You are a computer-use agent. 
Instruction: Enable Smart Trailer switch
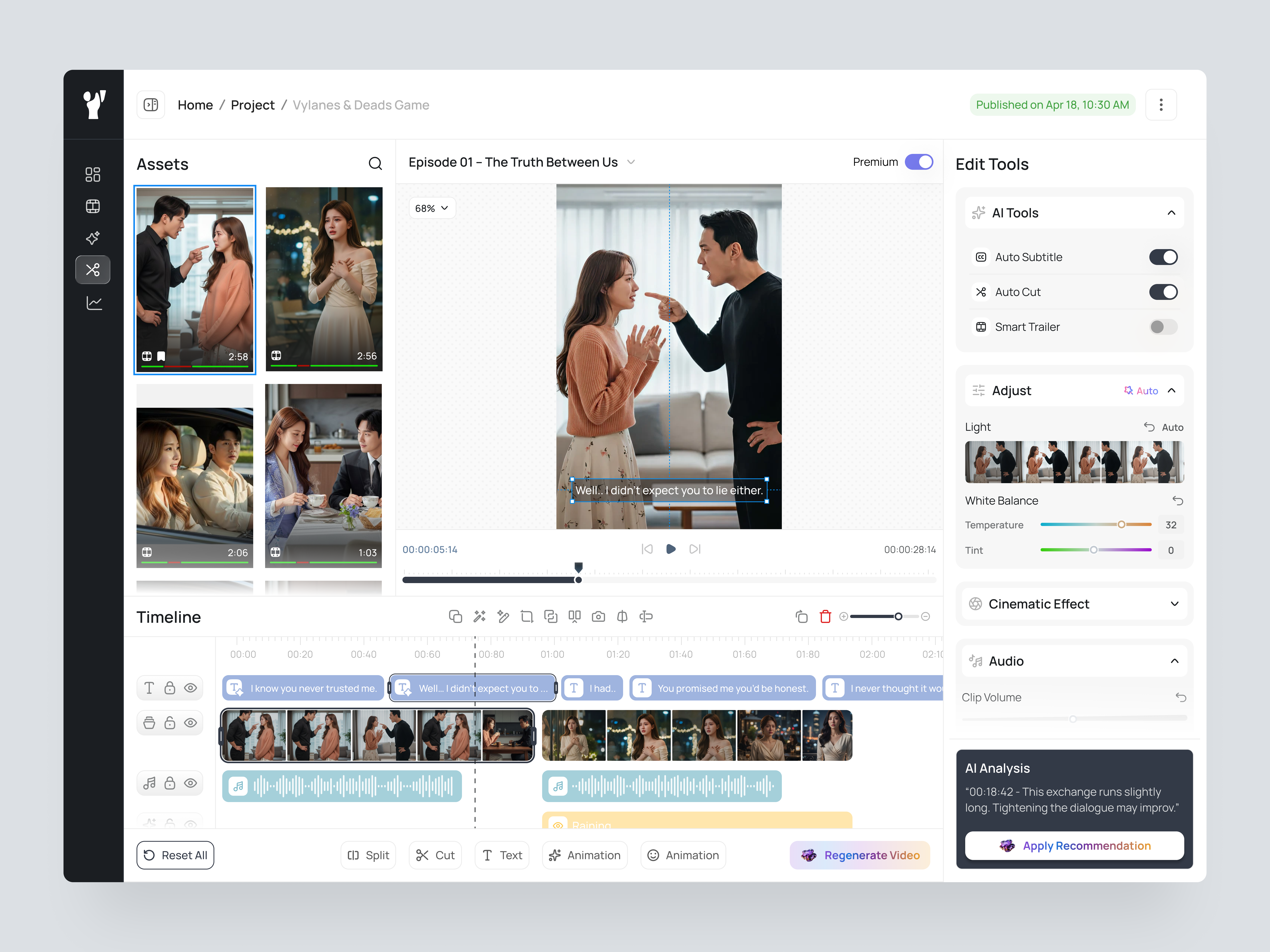click(1163, 327)
